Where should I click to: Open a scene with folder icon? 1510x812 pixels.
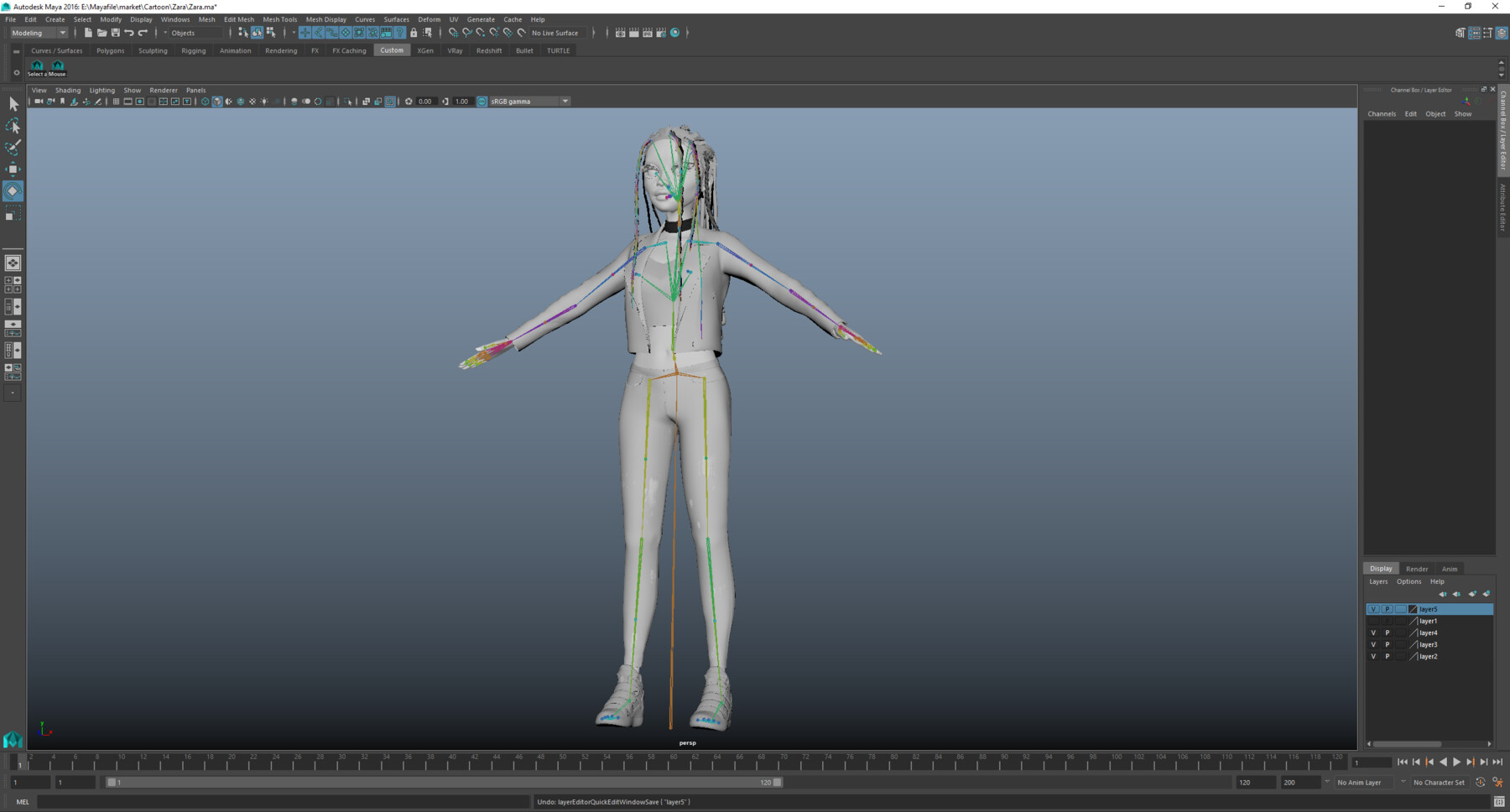point(102,33)
